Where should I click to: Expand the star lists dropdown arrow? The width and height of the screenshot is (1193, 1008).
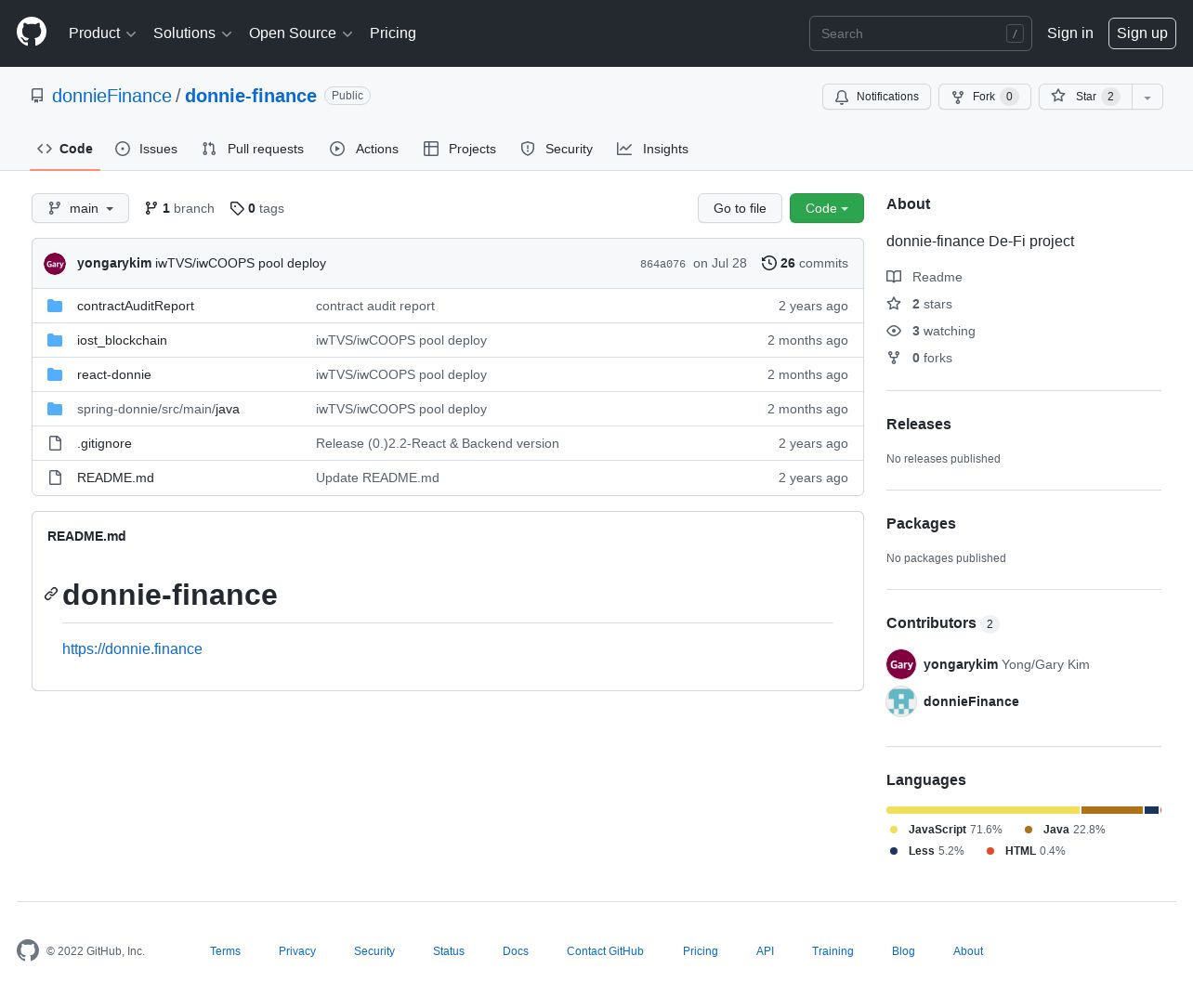(x=1147, y=97)
